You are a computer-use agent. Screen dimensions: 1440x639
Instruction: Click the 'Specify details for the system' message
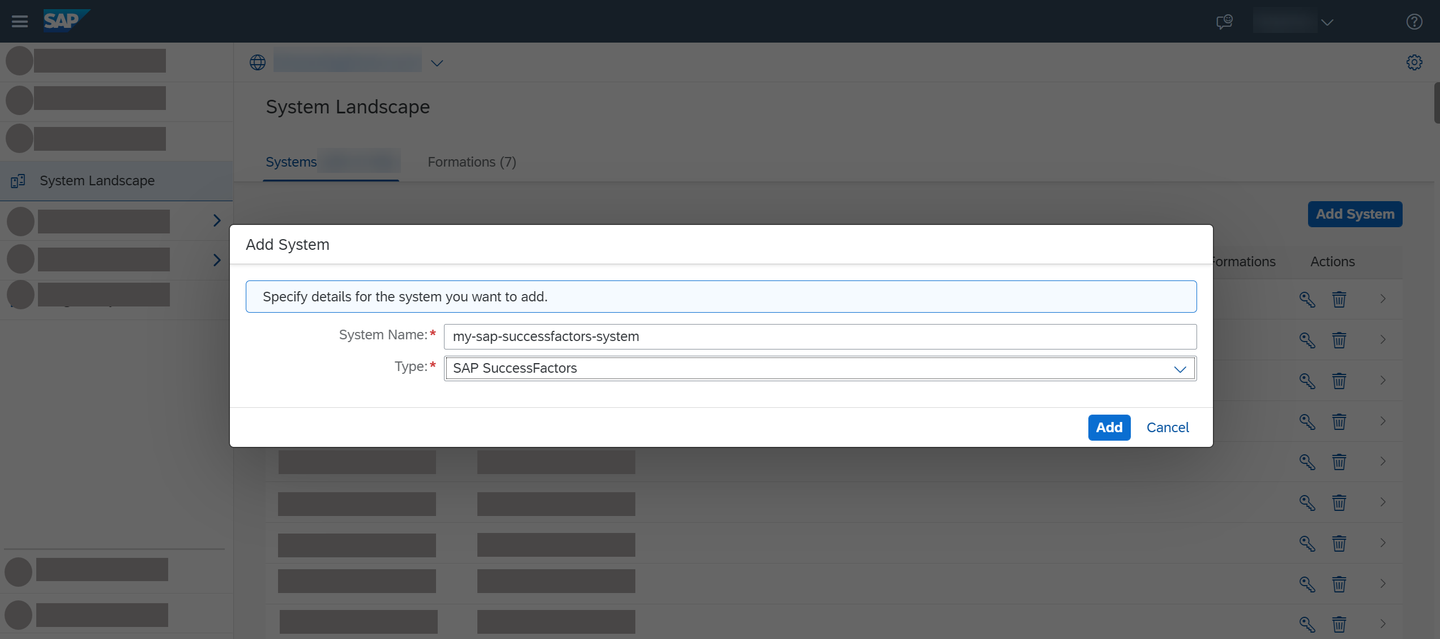(721, 297)
